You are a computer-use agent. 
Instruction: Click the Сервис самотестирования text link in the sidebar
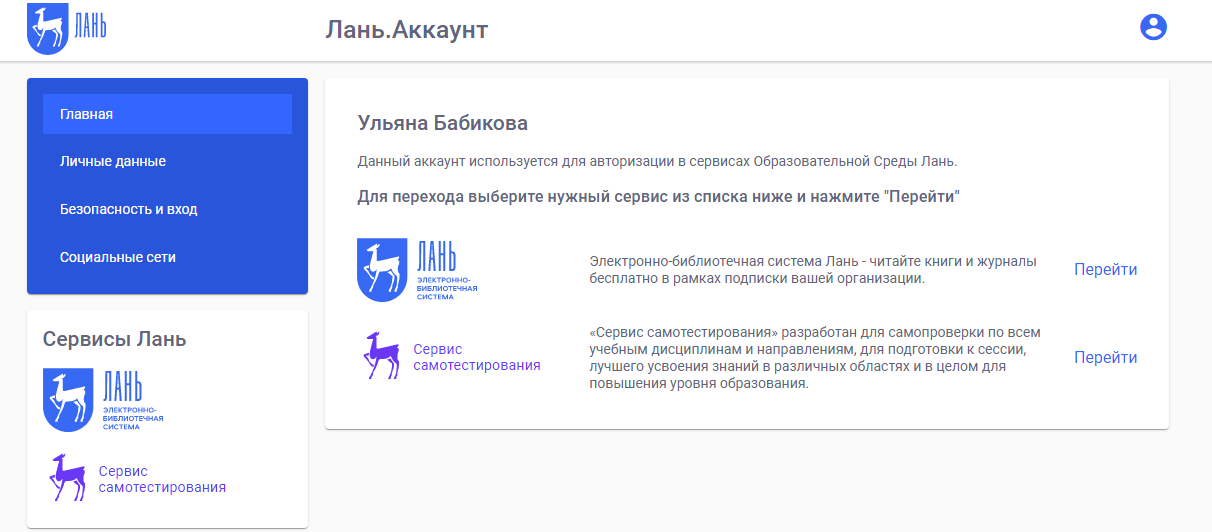[162, 479]
